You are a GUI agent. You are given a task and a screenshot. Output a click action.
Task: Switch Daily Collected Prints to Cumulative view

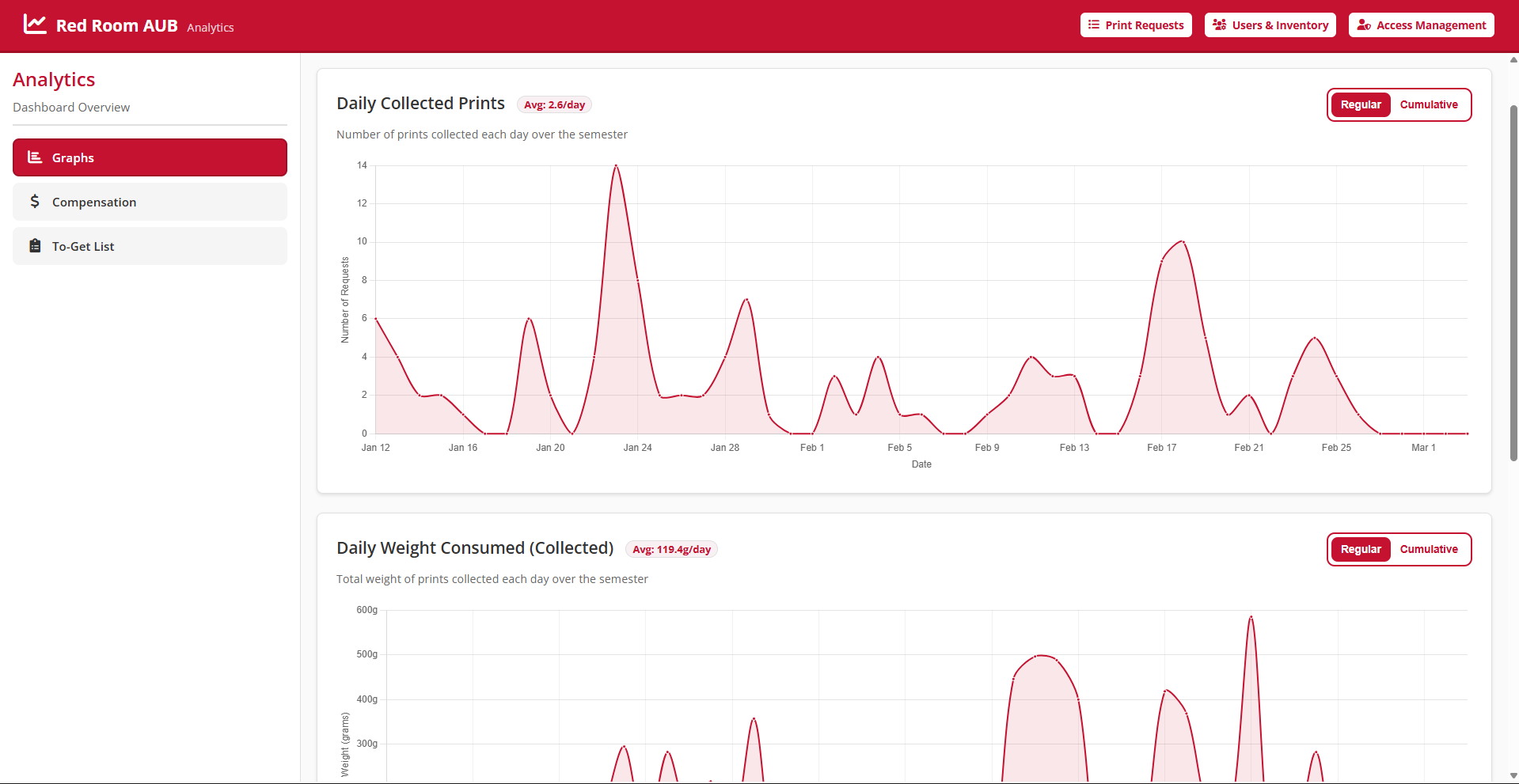(x=1429, y=104)
